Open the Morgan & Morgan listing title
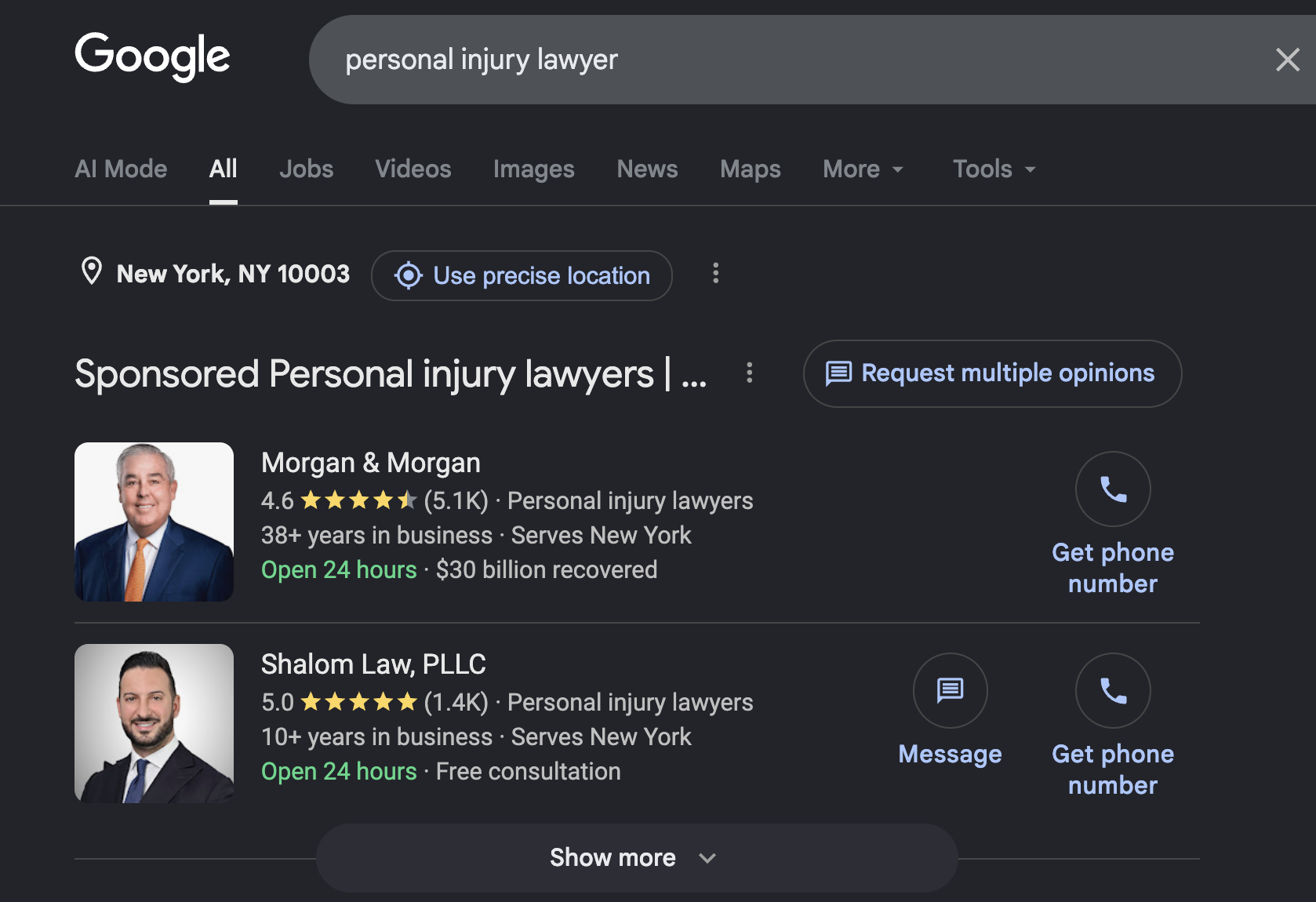The image size is (1316, 902). point(370,463)
